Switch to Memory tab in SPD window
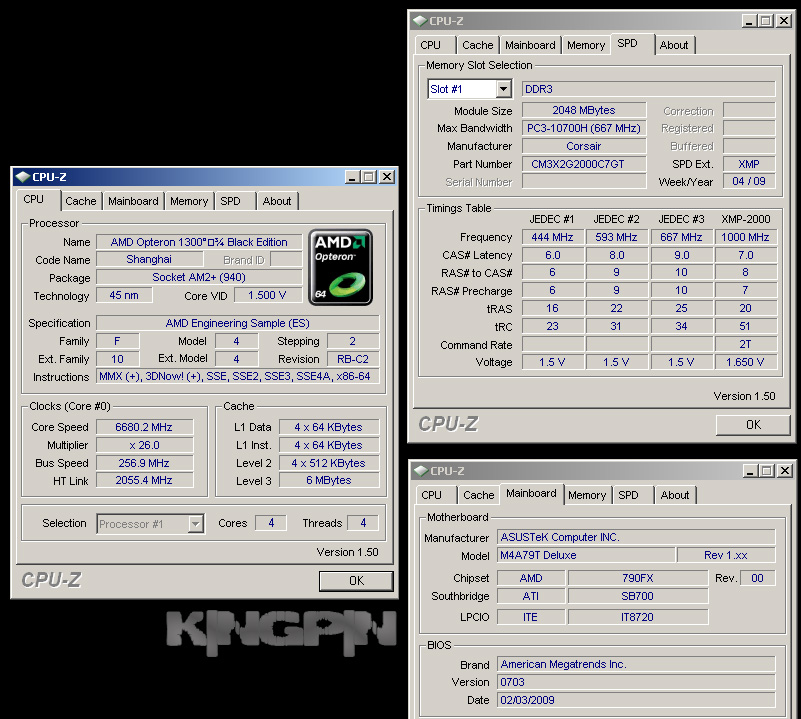Image resolution: width=801 pixels, height=719 pixels. point(586,45)
